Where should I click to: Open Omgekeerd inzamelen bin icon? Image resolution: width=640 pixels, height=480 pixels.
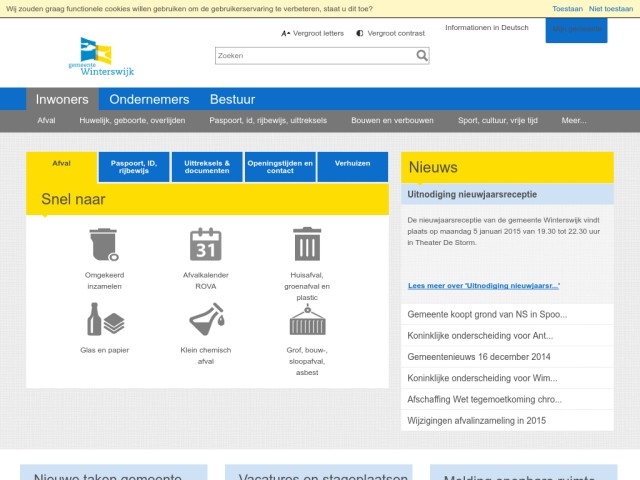(104, 244)
